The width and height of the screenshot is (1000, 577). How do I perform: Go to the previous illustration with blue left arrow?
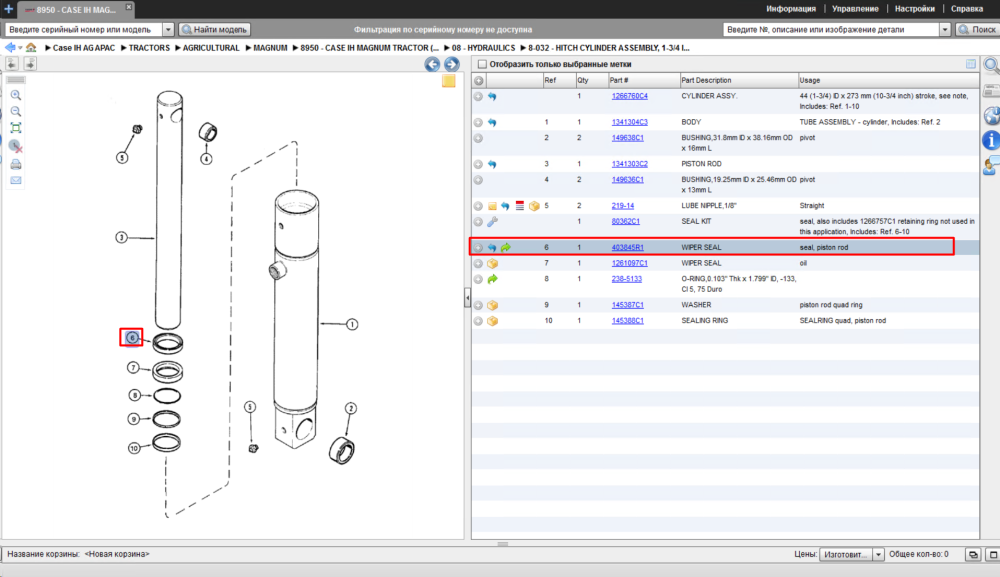(x=432, y=64)
